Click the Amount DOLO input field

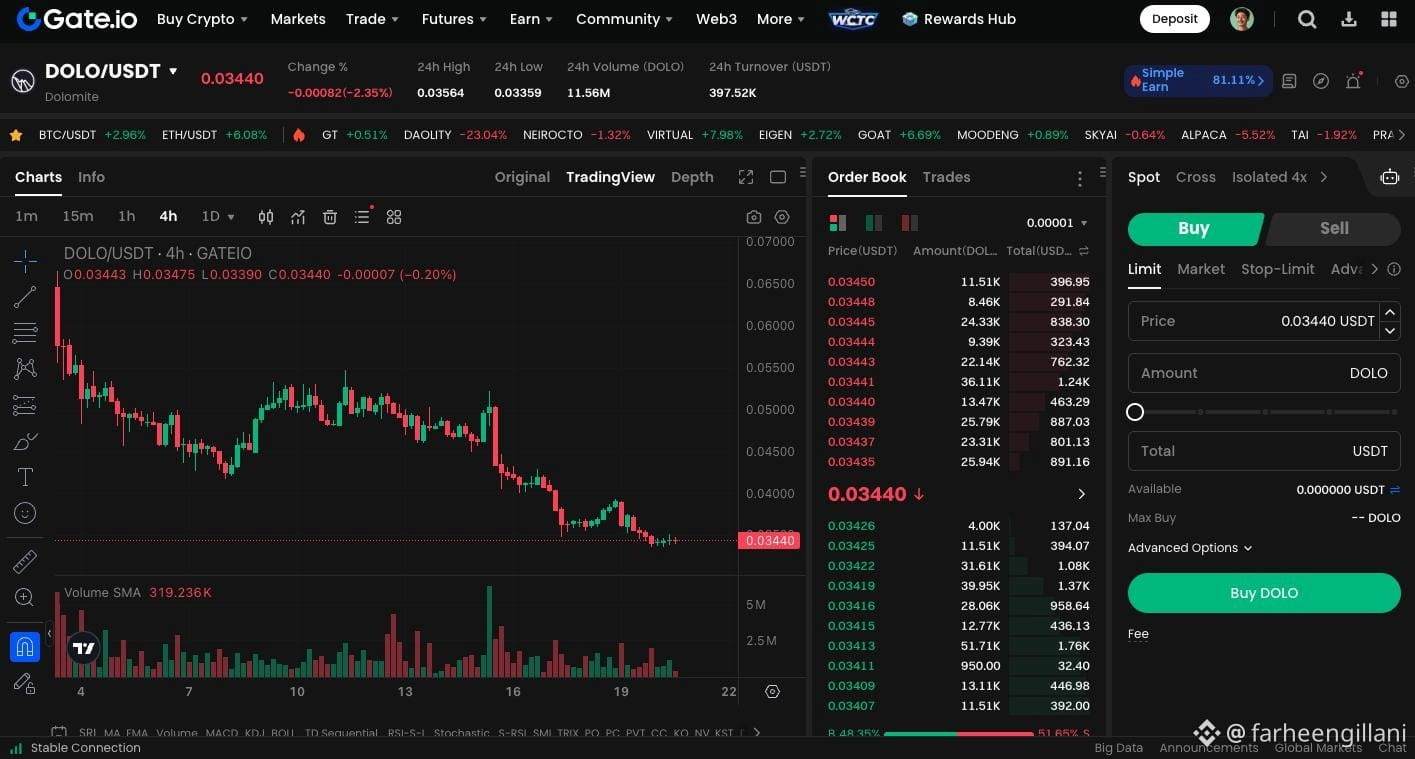click(x=1264, y=373)
